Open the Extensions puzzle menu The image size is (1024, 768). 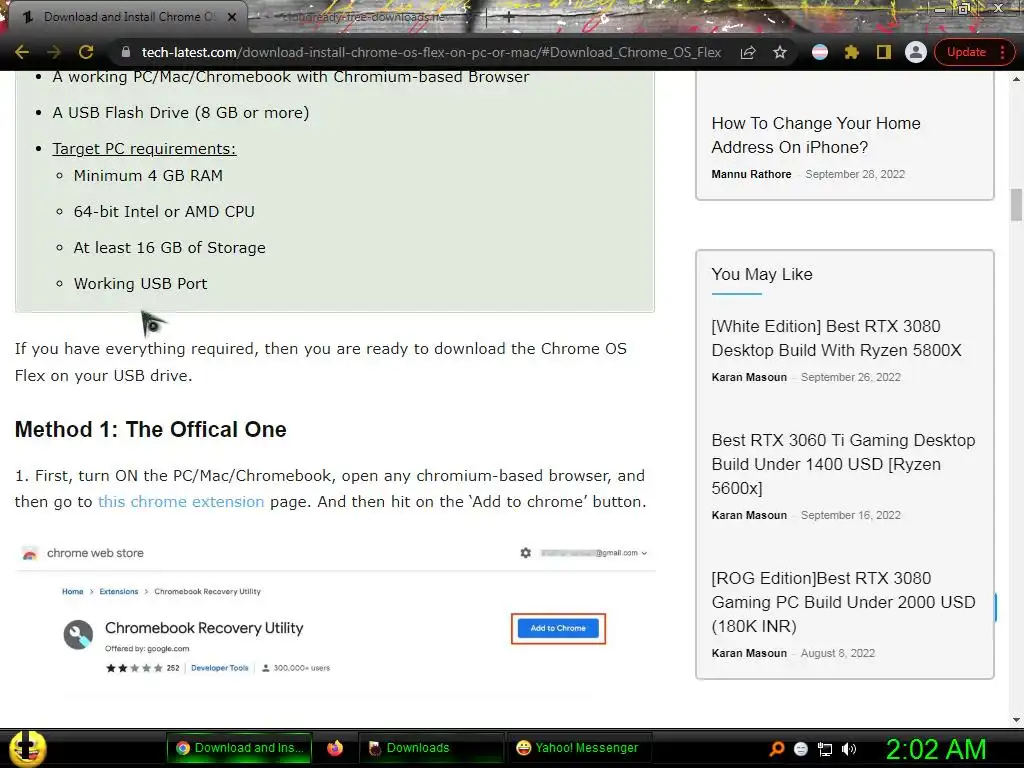pos(852,52)
